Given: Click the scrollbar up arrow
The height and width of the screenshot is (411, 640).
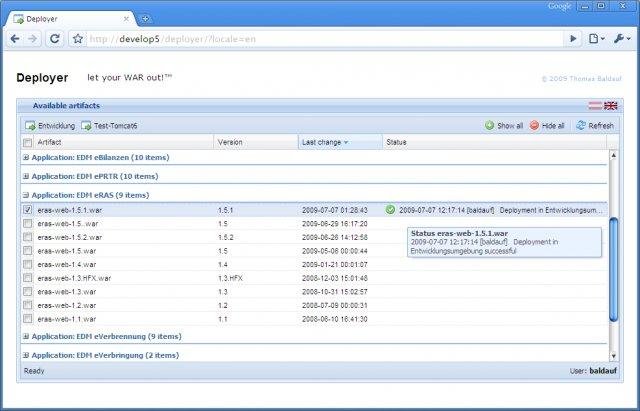Looking at the screenshot, I should point(613,155).
